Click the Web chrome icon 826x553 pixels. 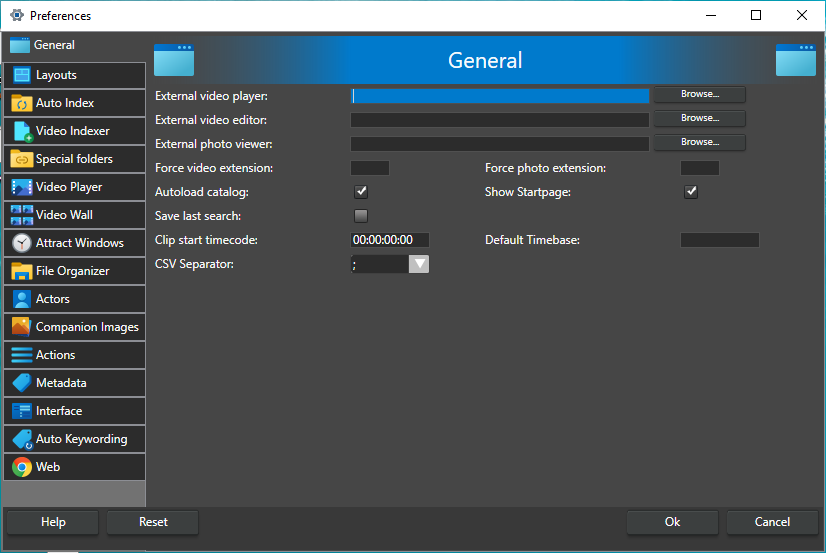point(21,467)
